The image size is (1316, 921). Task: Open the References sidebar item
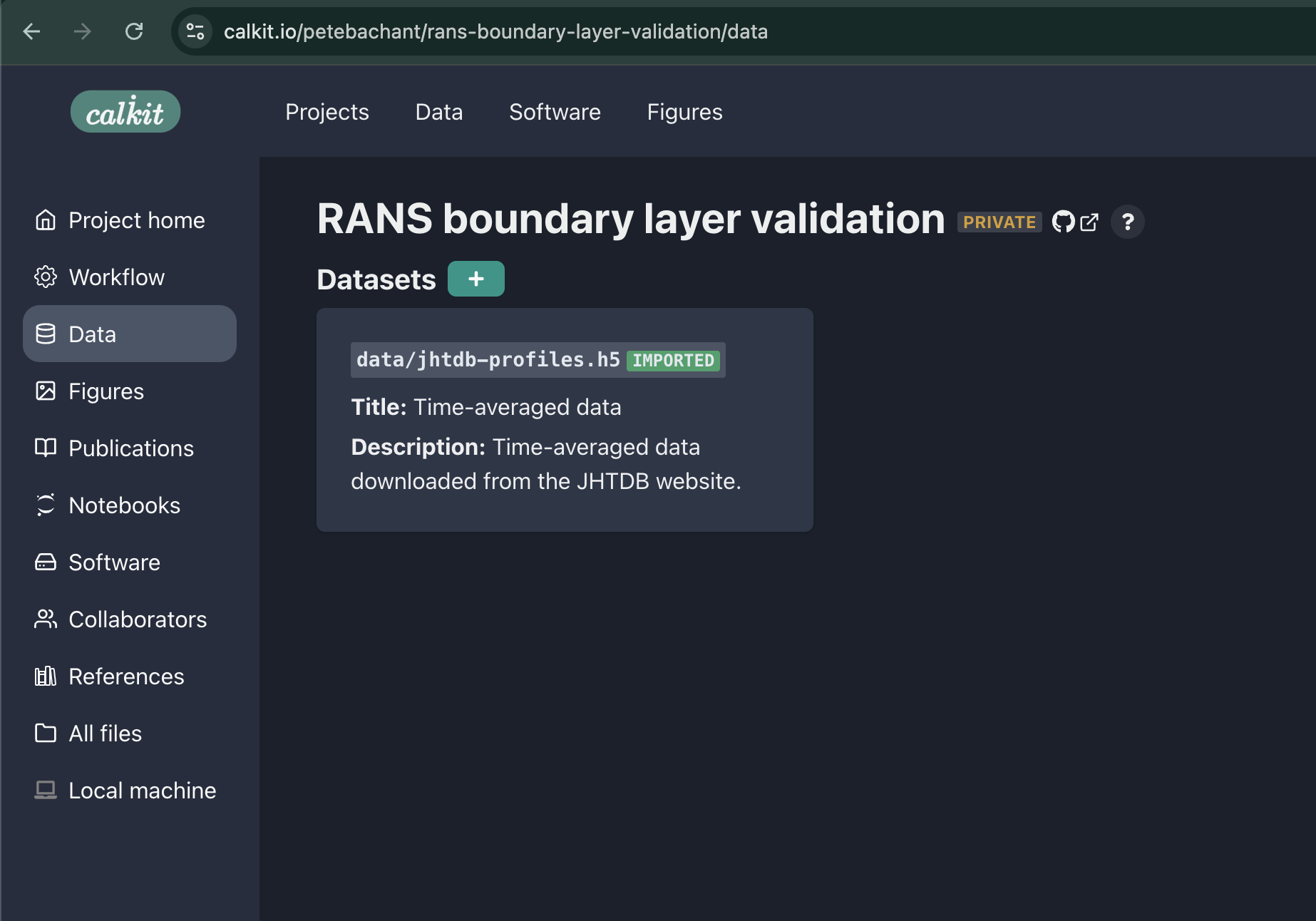pyautogui.click(x=130, y=676)
